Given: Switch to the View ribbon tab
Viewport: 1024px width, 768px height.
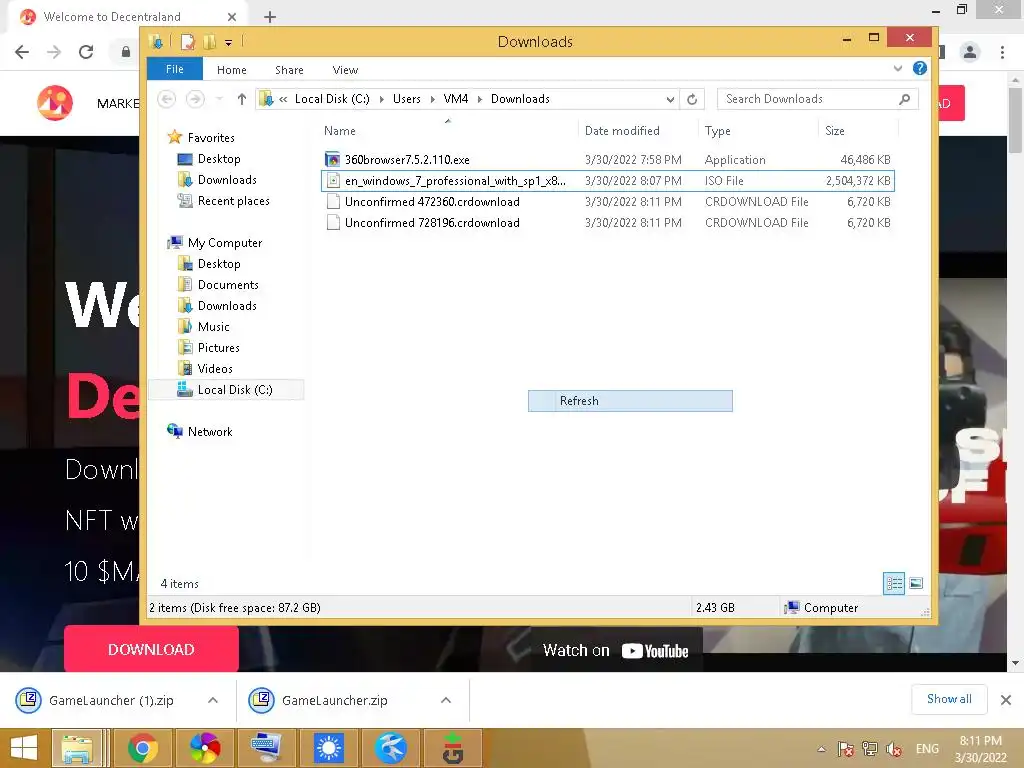Looking at the screenshot, I should (x=345, y=70).
